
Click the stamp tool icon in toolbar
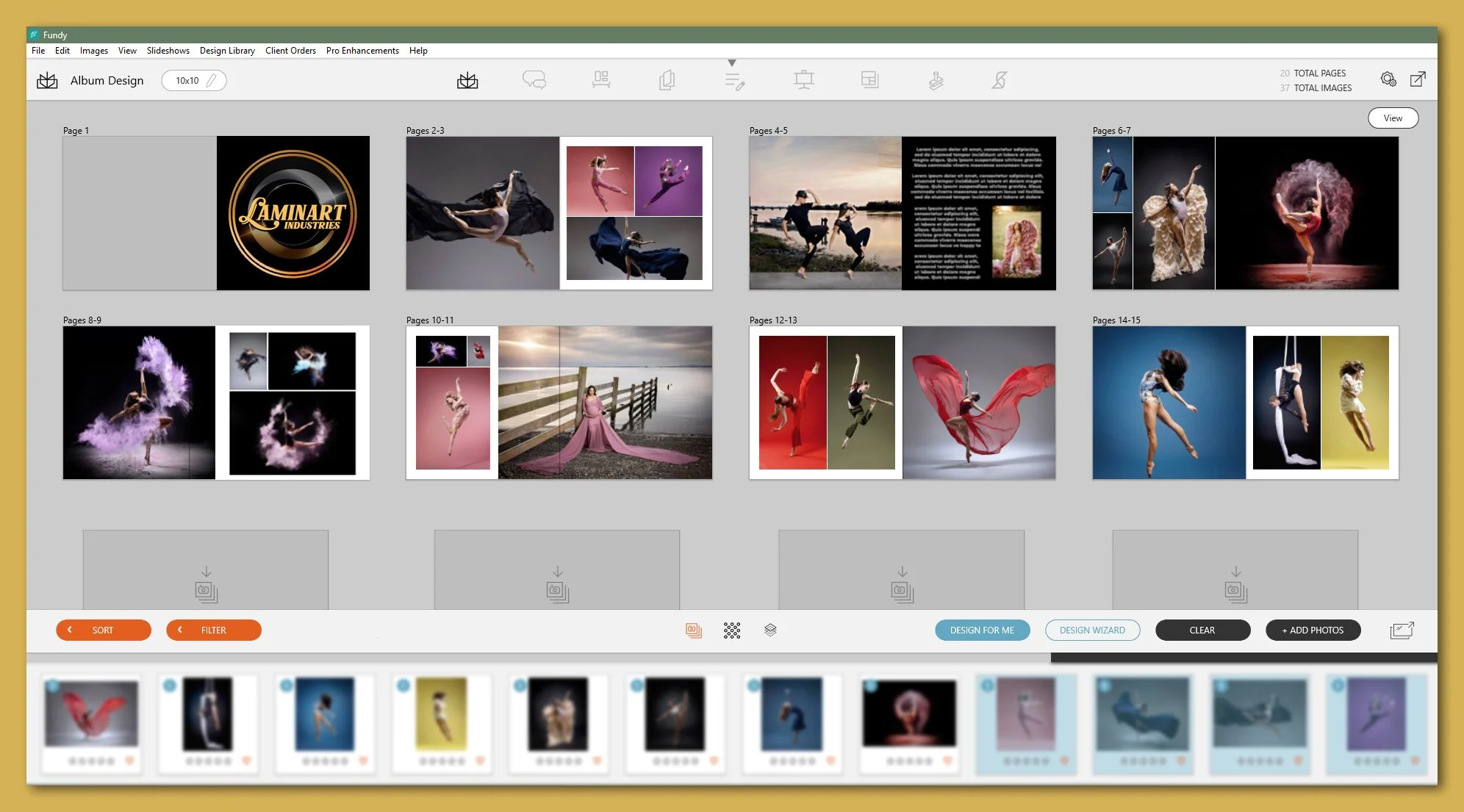pos(936,79)
